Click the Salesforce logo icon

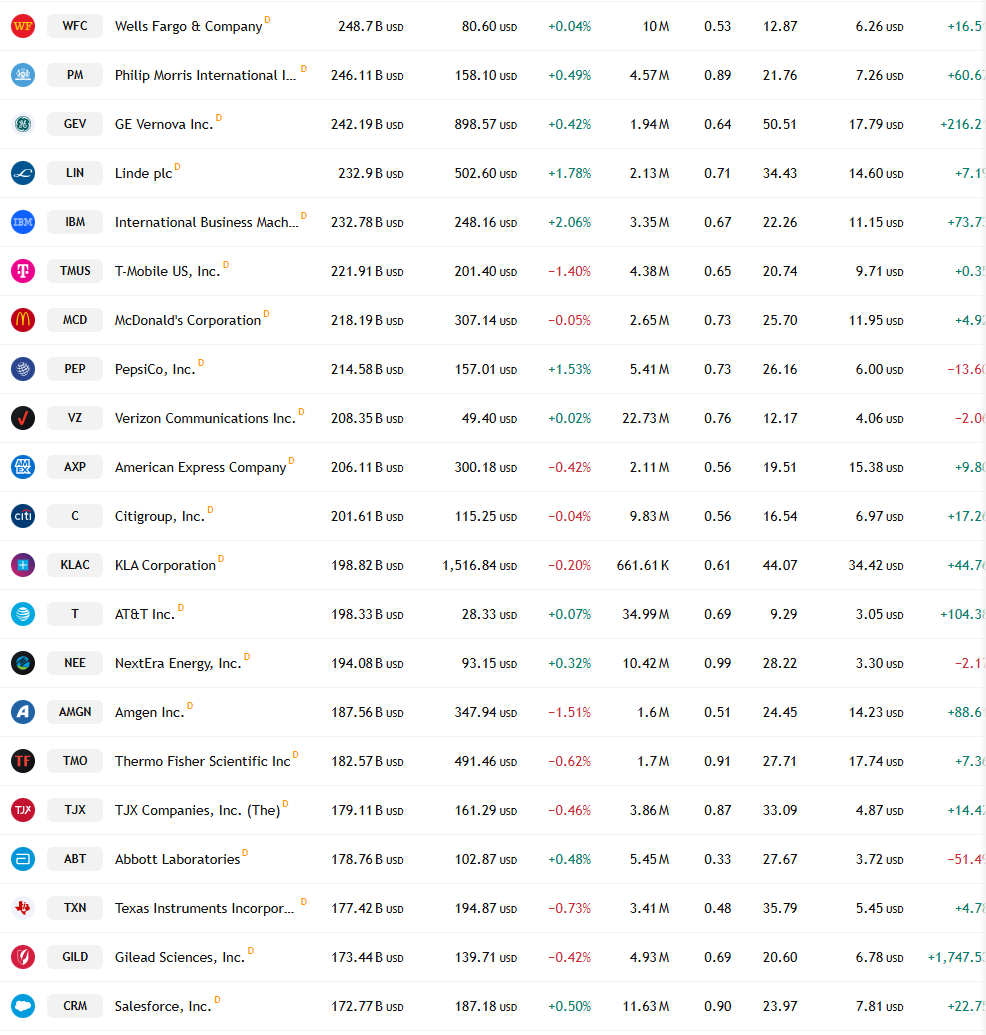pyautogui.click(x=23, y=1006)
